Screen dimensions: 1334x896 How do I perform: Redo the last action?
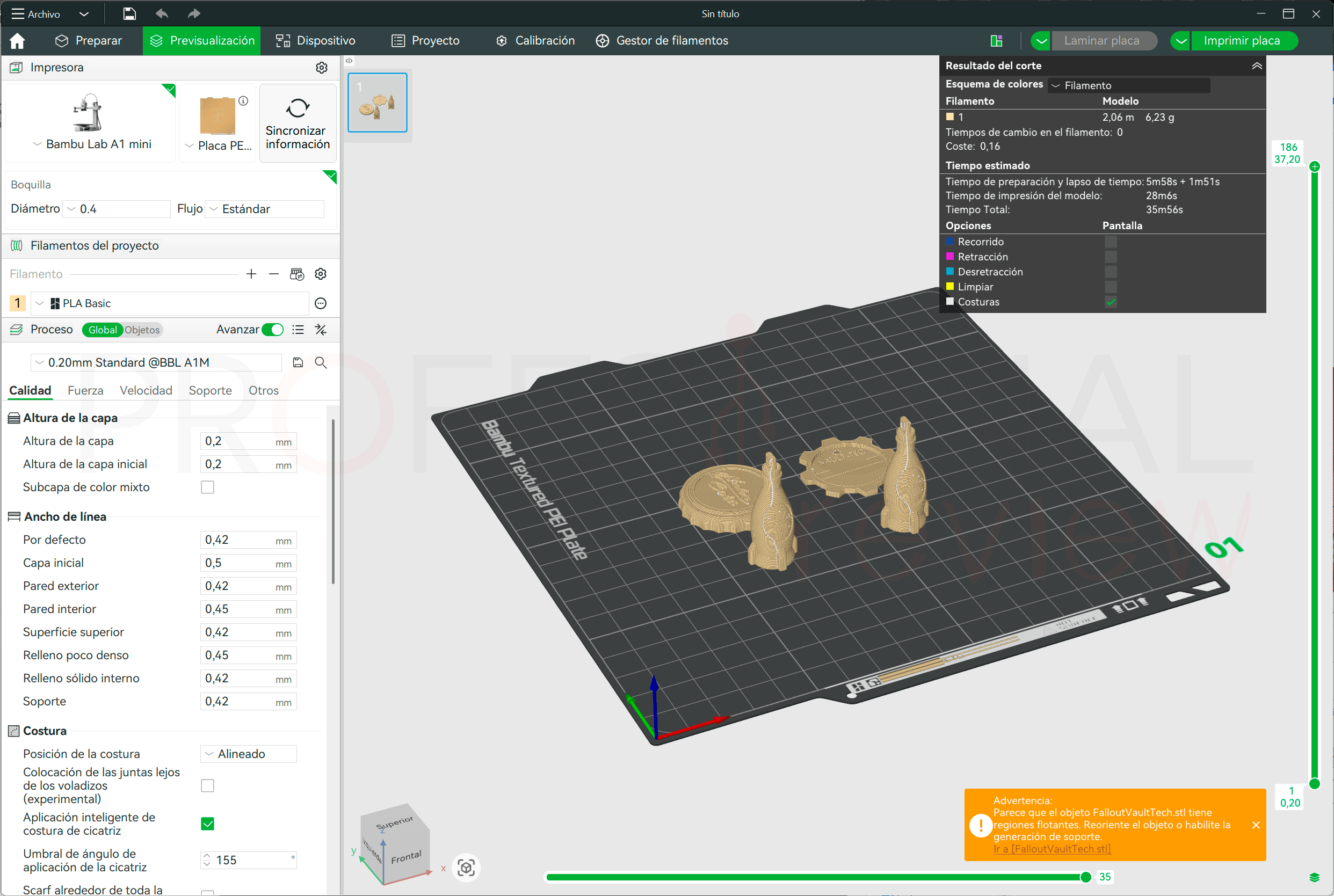(194, 14)
